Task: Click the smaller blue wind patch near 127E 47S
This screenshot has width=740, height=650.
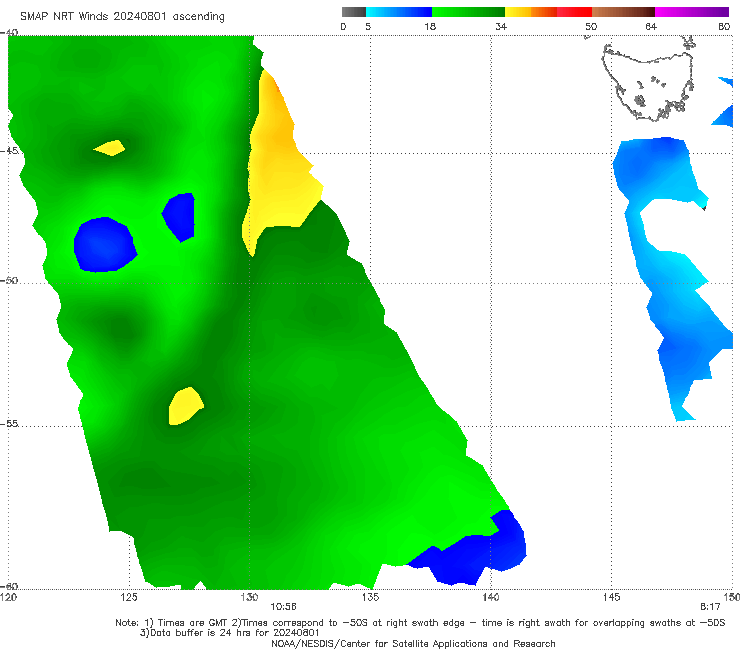Action: 180,216
